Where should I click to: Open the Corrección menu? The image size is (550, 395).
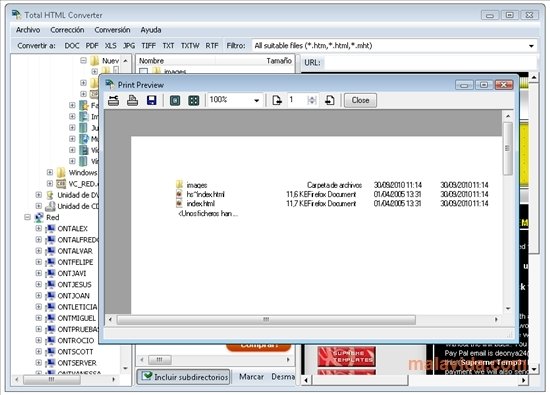pos(67,30)
